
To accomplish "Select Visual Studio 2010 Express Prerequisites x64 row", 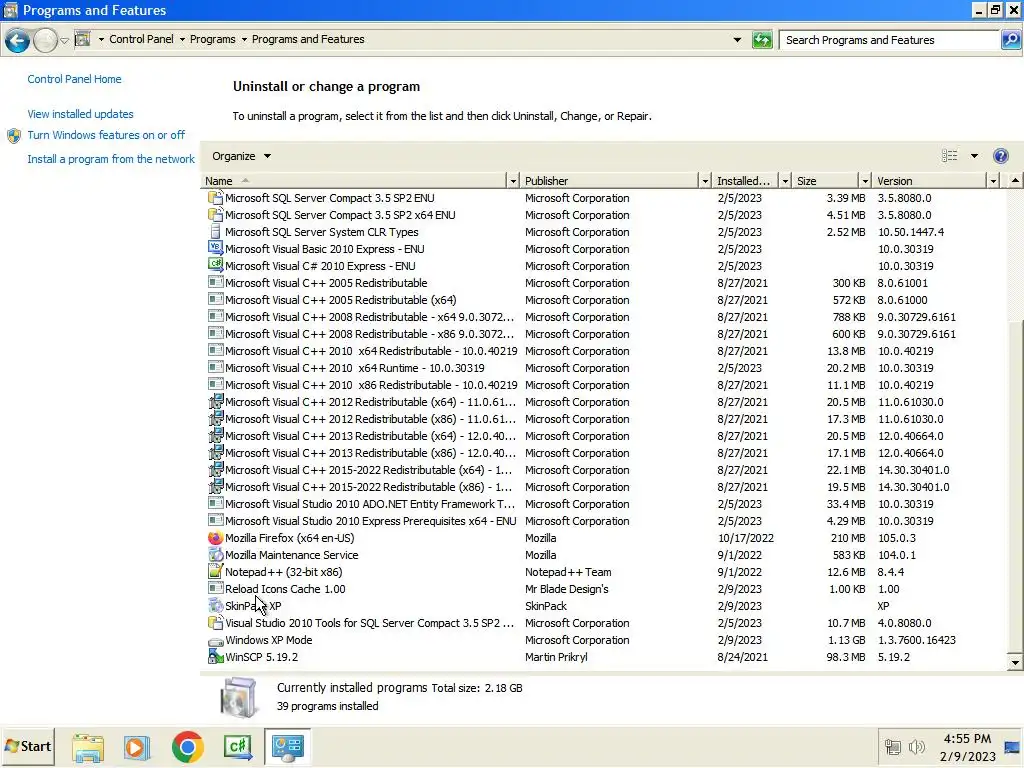I will pos(605,521).
